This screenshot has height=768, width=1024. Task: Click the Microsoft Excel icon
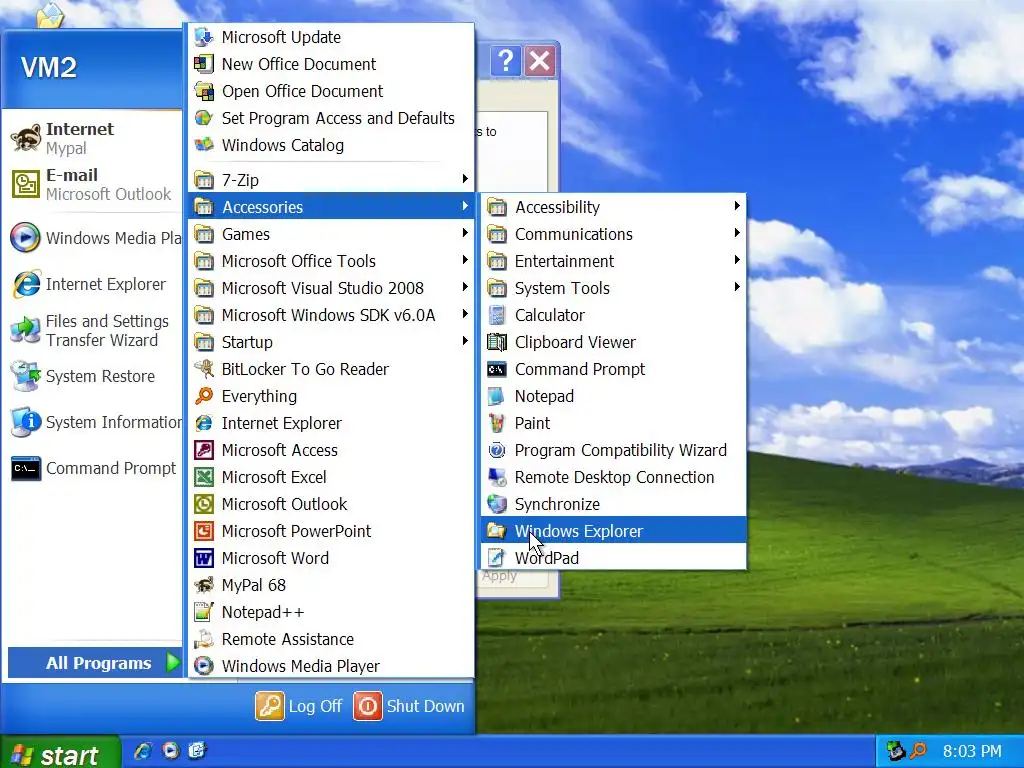pyautogui.click(x=204, y=477)
